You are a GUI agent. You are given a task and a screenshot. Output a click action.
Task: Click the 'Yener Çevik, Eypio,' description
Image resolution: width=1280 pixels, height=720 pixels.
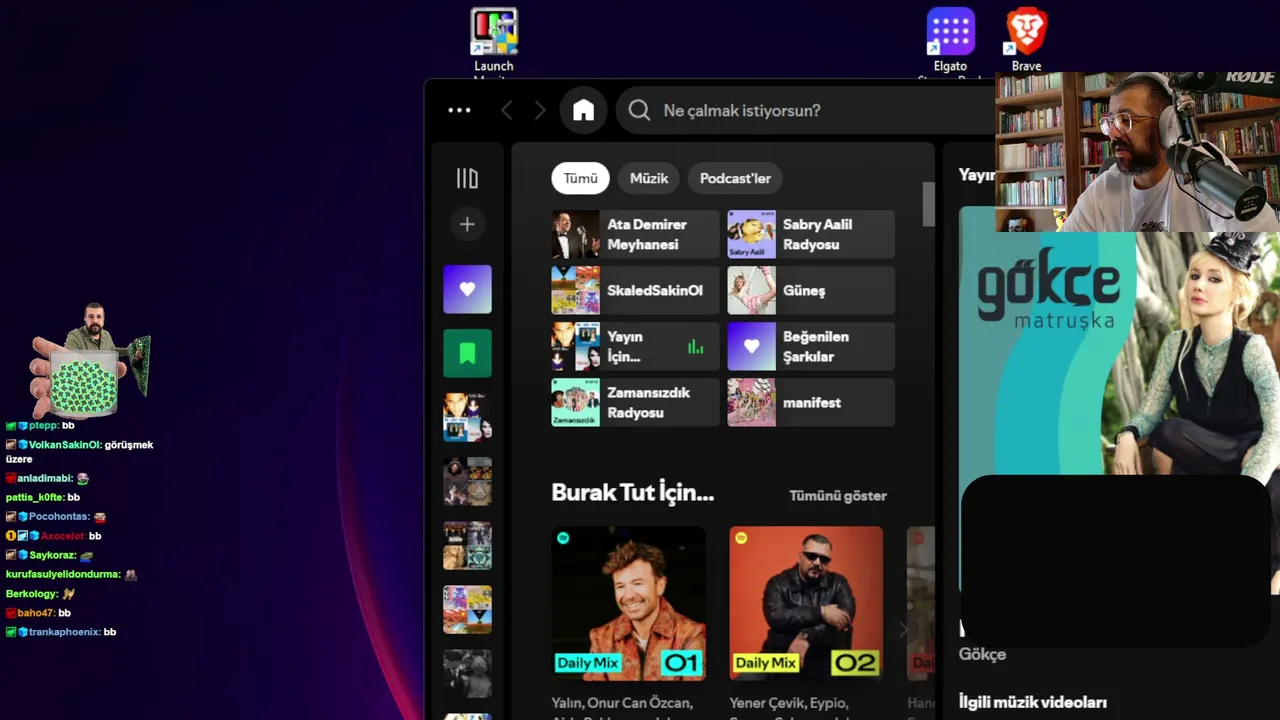click(x=789, y=703)
